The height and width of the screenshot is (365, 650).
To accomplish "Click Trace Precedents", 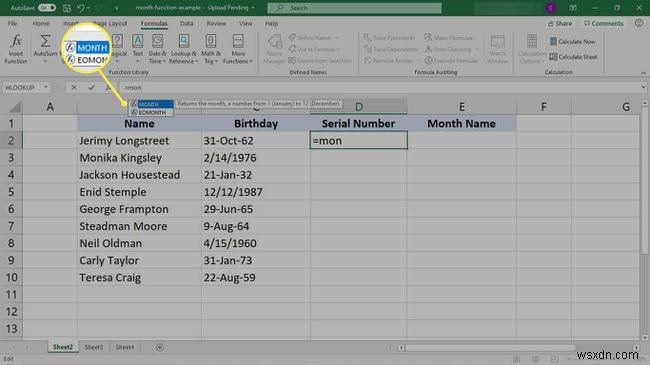I will [x=390, y=38].
